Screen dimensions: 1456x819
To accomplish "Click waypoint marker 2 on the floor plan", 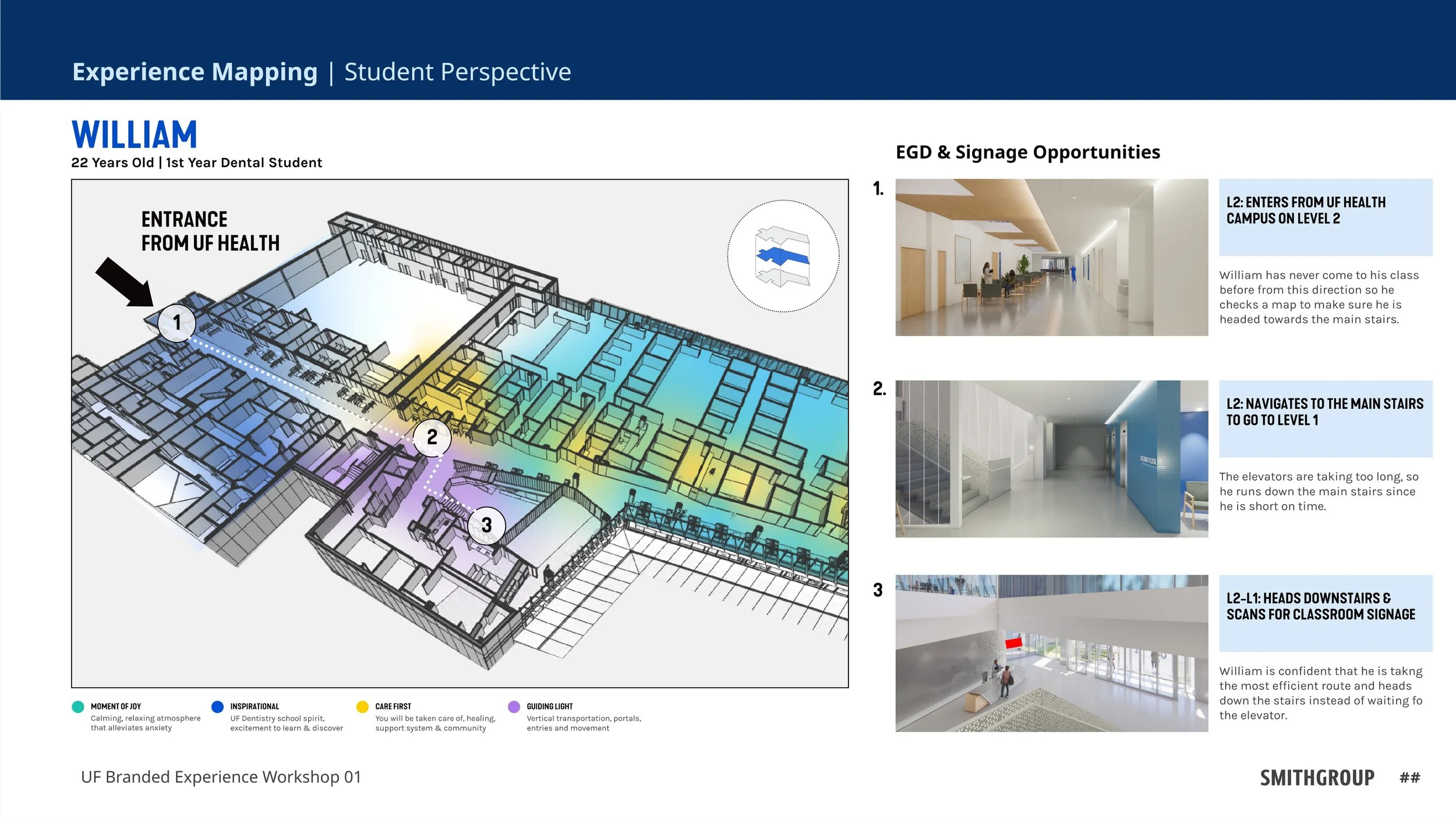I will [432, 437].
